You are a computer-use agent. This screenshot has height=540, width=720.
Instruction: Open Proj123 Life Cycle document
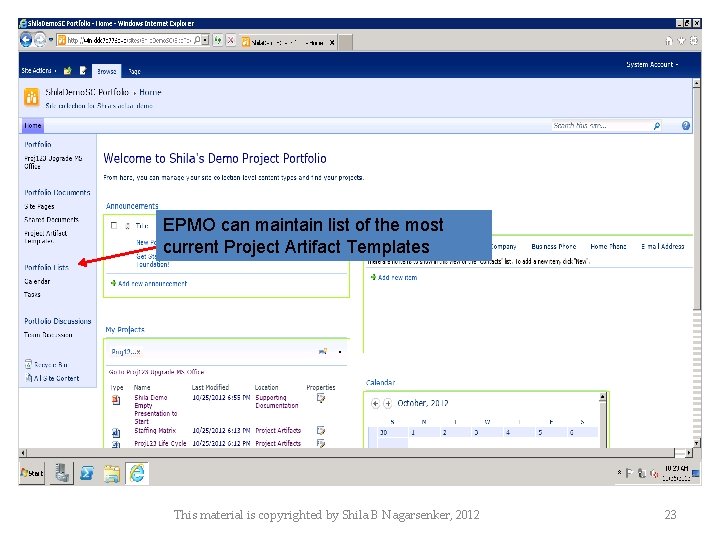pyautogui.click(x=160, y=444)
